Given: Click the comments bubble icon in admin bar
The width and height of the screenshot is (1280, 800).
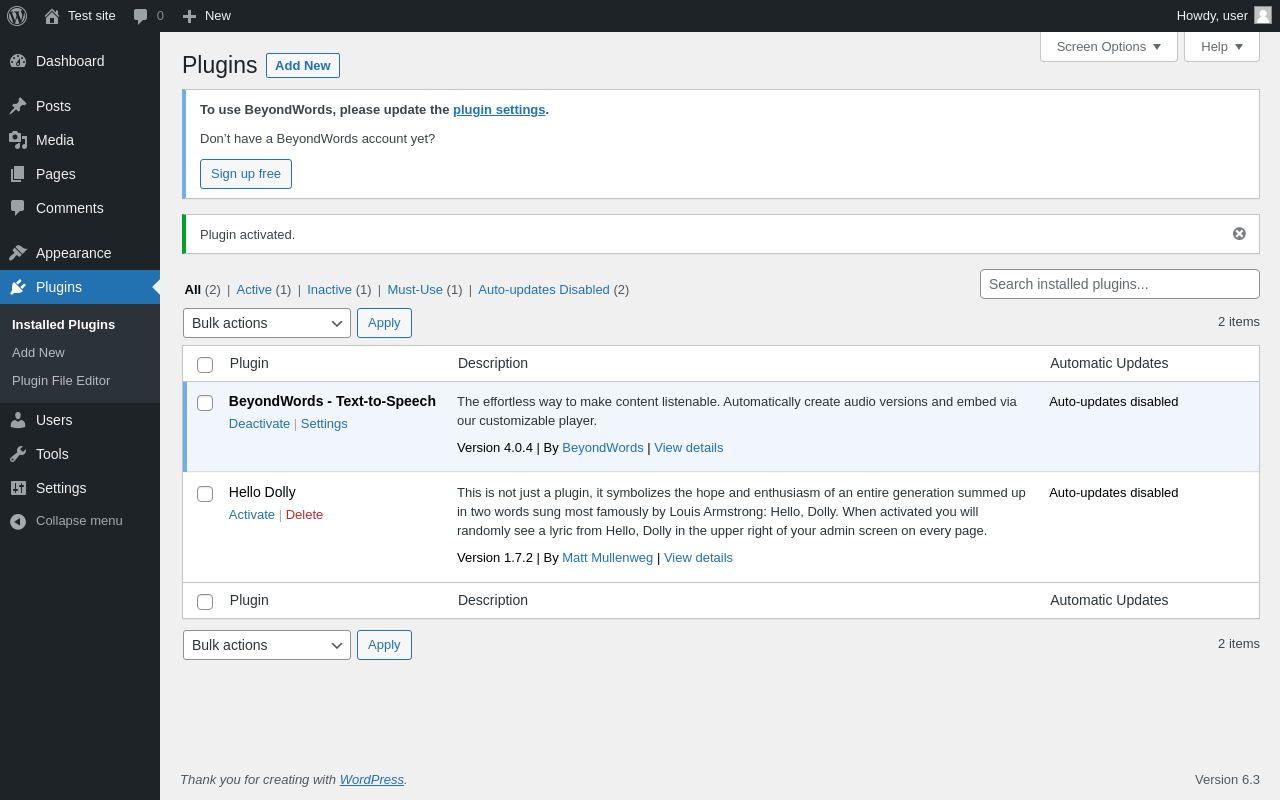Looking at the screenshot, I should tap(141, 16).
